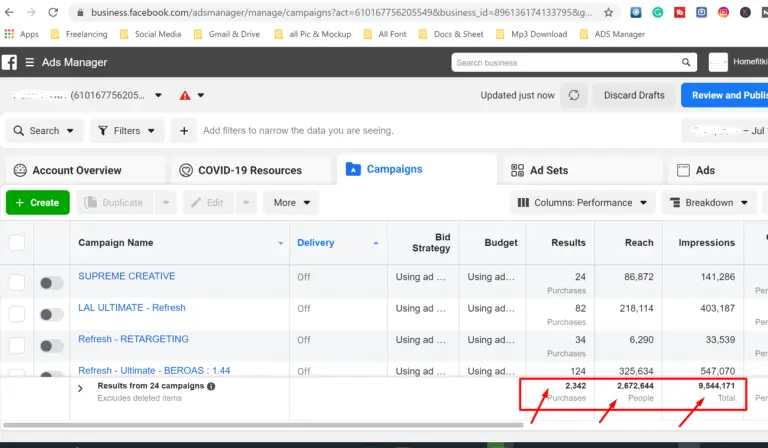Bookmark page with the star icon

(x=607, y=13)
